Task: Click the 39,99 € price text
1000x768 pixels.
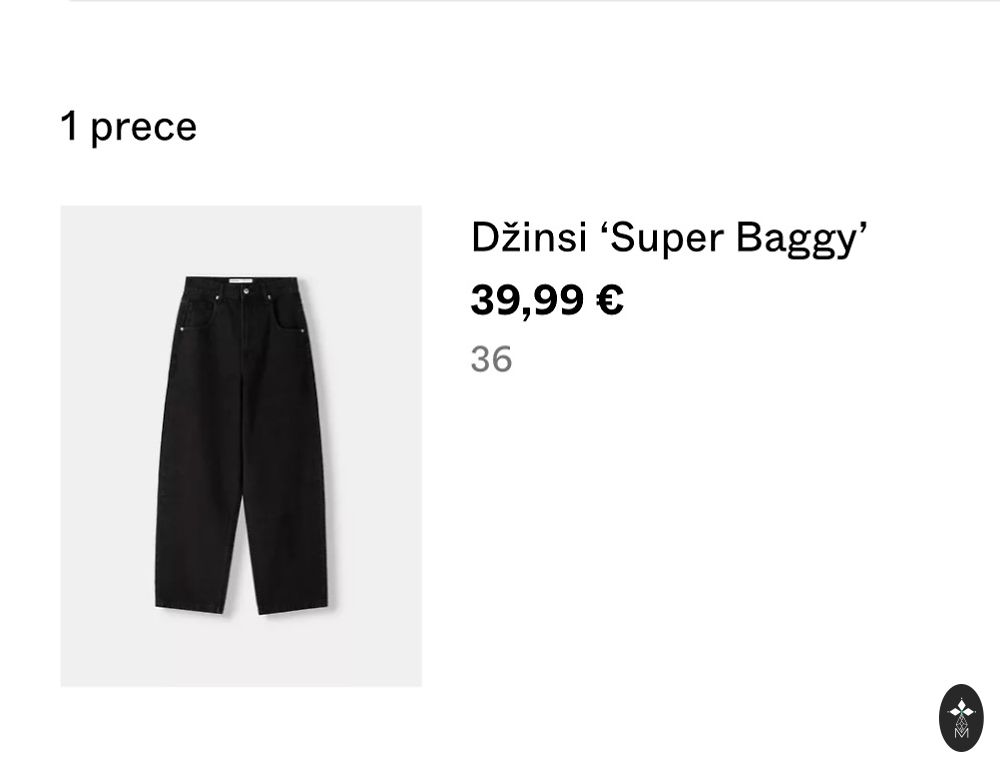Action: [x=547, y=300]
